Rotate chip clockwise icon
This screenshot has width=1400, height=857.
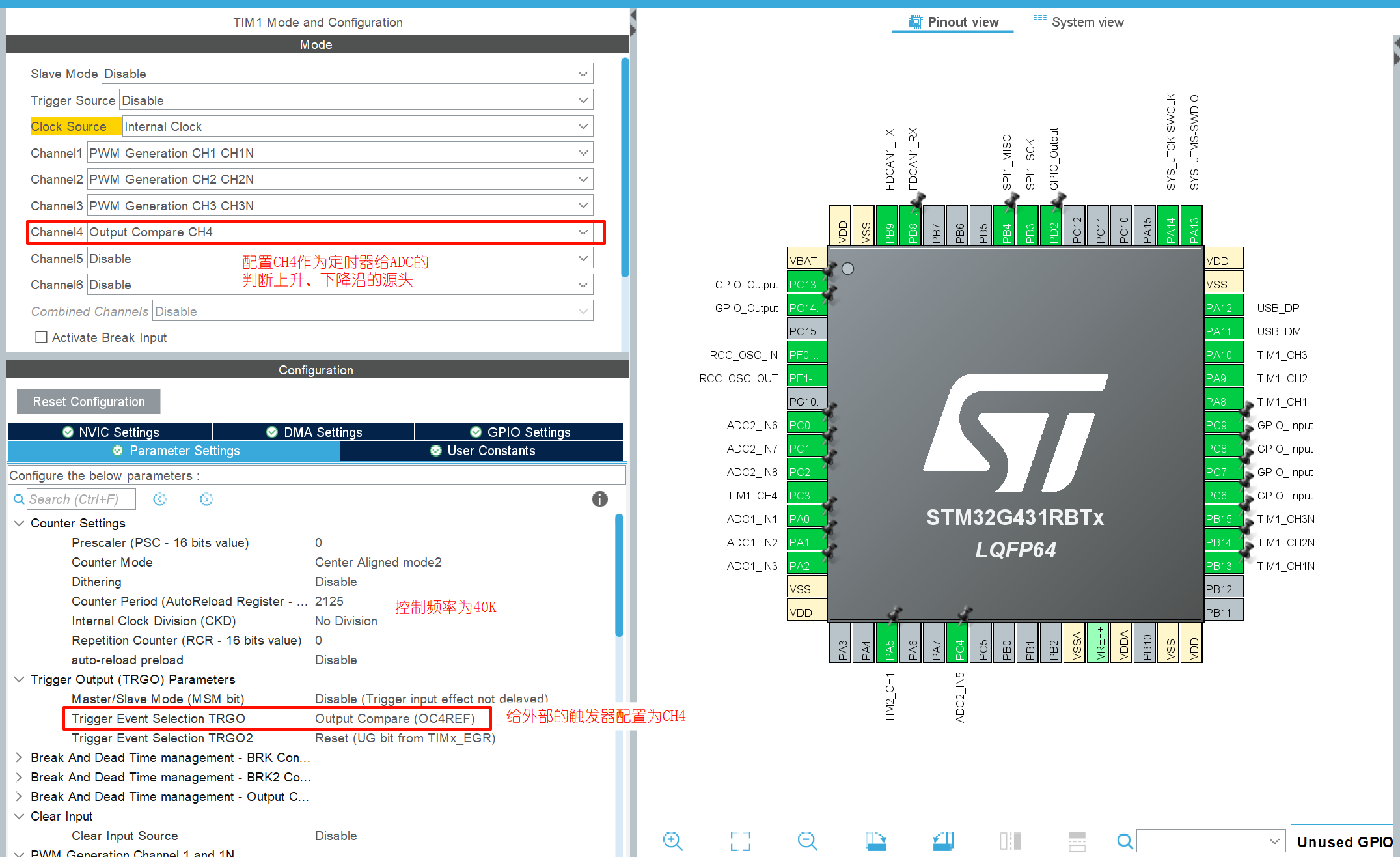pos(875,841)
